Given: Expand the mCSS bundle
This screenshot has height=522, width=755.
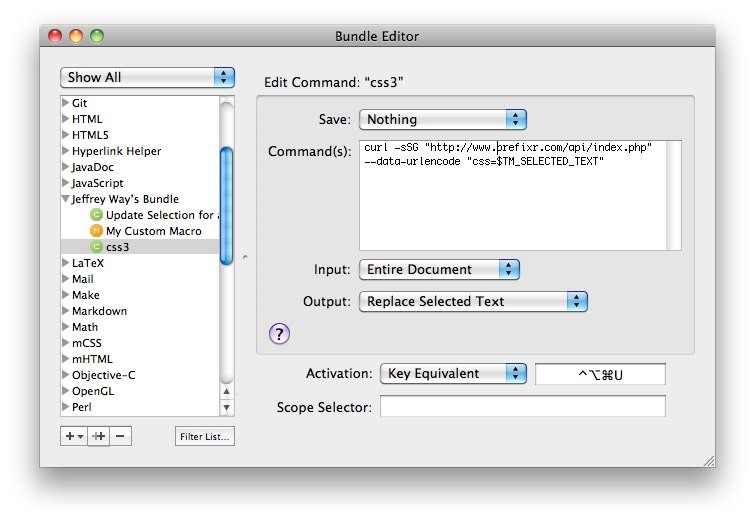Looking at the screenshot, I should [x=65, y=342].
